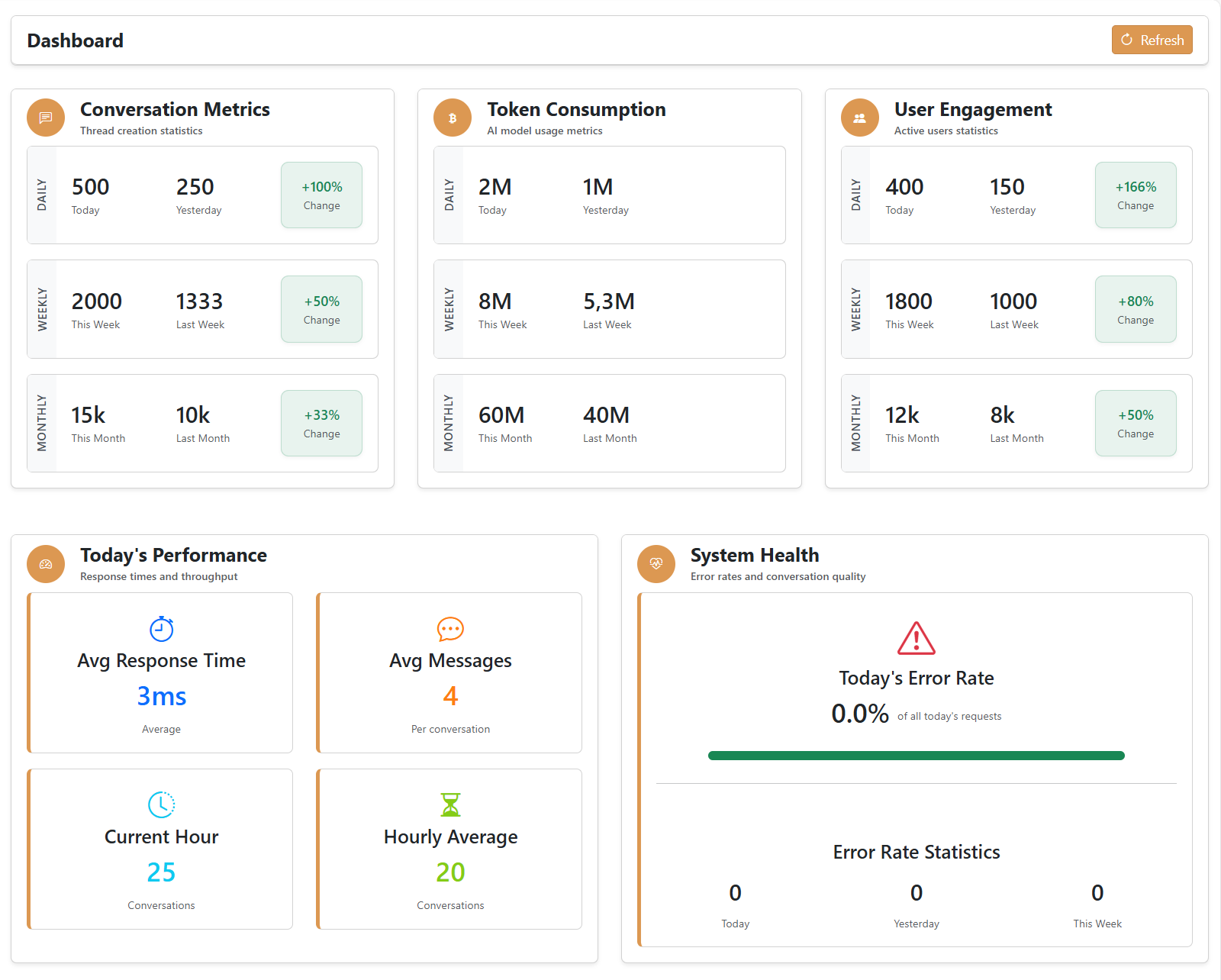Select the Avg Response Time stopwatch icon
This screenshot has width=1221, height=980.
(x=161, y=629)
